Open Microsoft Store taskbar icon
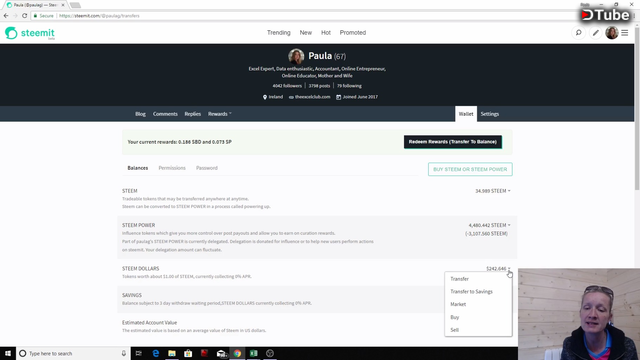 (188, 353)
